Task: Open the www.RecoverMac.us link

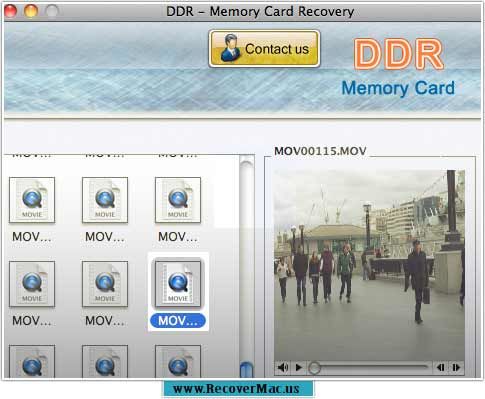Action: pos(236,389)
